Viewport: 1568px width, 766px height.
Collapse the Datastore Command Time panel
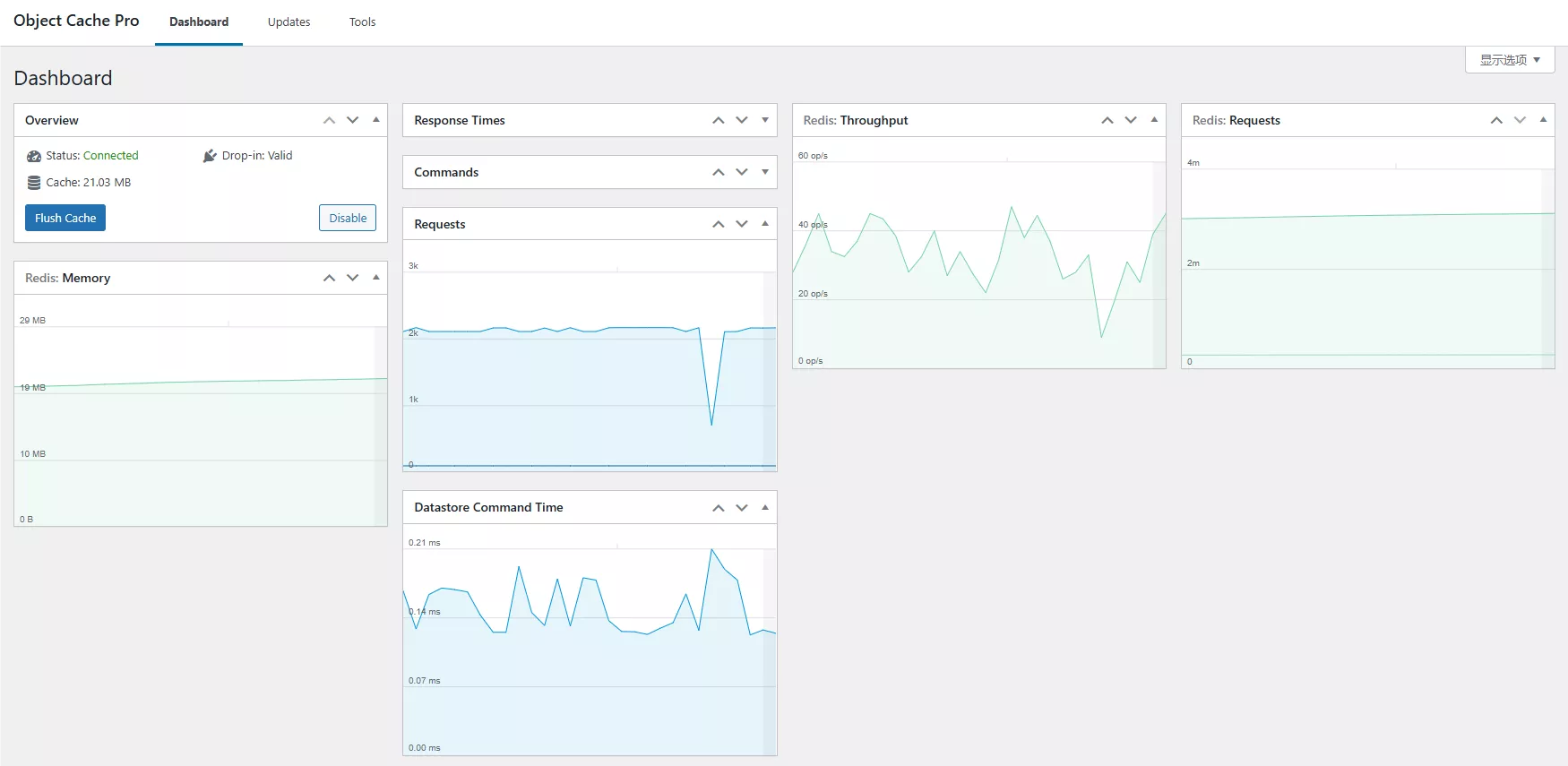pos(765,508)
